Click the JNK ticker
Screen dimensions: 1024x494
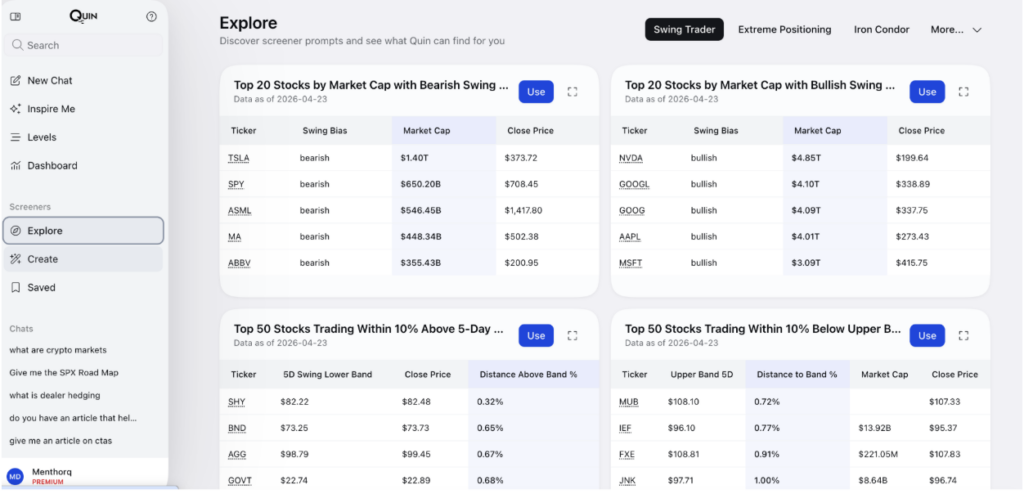tap(628, 480)
